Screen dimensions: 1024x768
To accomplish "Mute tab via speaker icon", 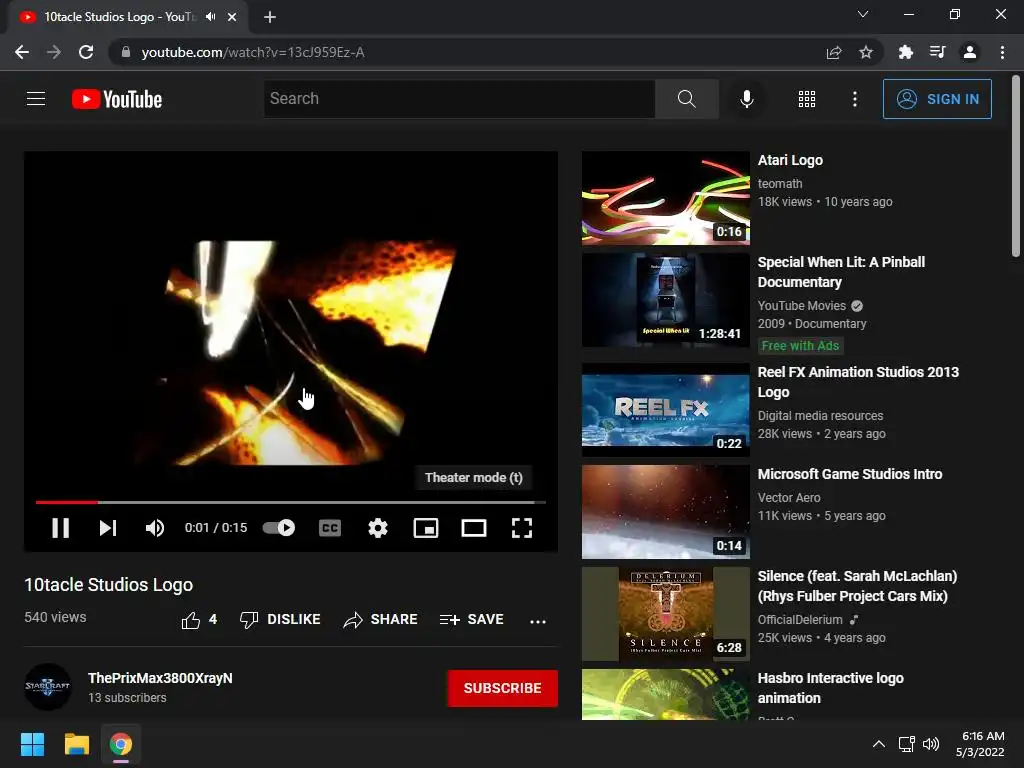I will tap(210, 17).
